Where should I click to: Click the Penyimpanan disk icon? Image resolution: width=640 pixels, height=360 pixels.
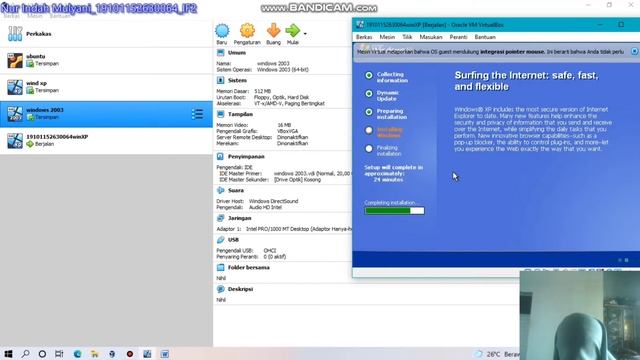[x=220, y=157]
